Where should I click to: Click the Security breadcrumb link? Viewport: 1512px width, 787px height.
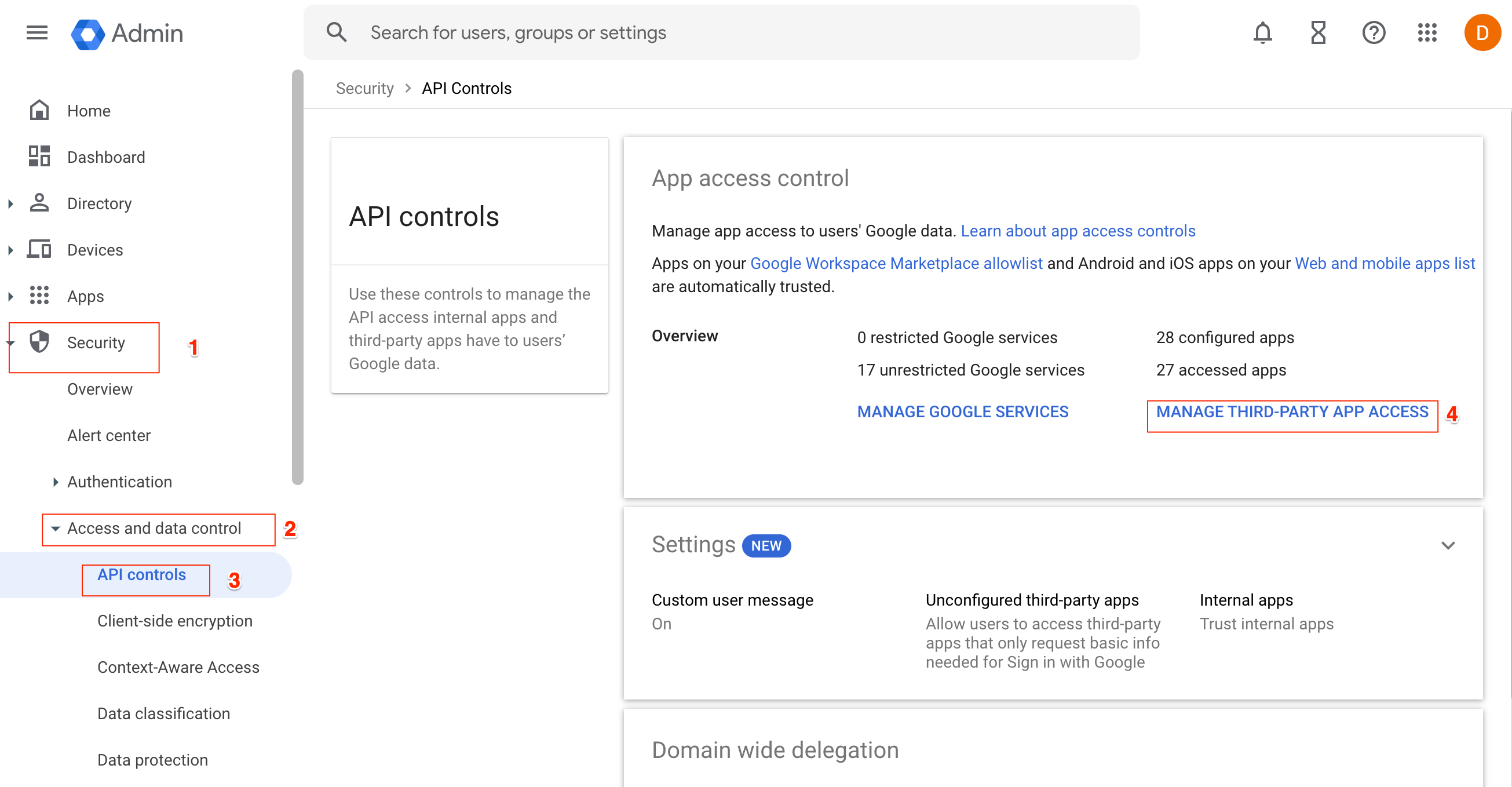(364, 88)
